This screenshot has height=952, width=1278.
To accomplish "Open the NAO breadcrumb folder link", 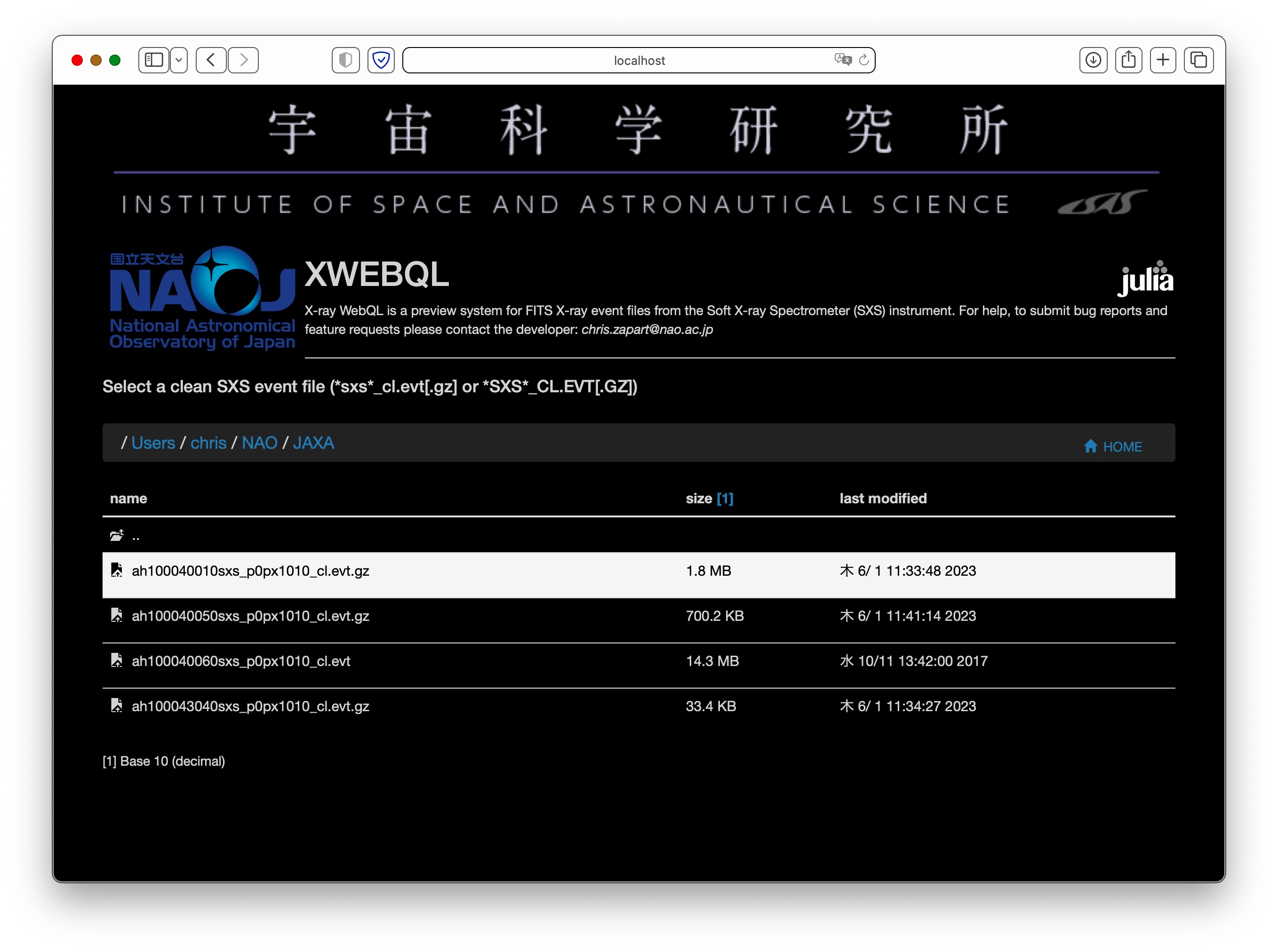I will [259, 443].
